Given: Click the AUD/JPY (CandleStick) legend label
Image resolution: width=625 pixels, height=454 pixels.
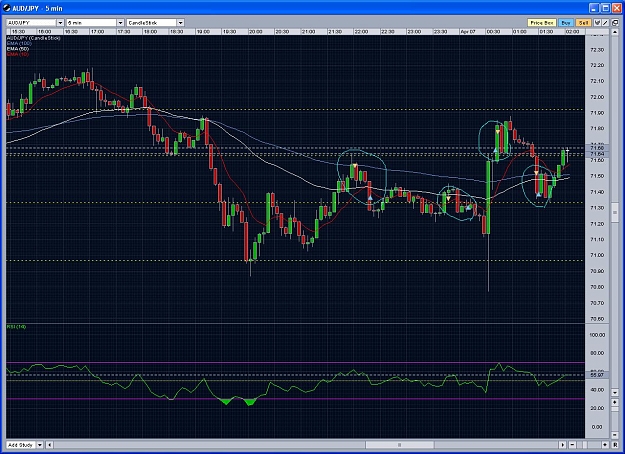Looking at the screenshot, I should point(34,38).
